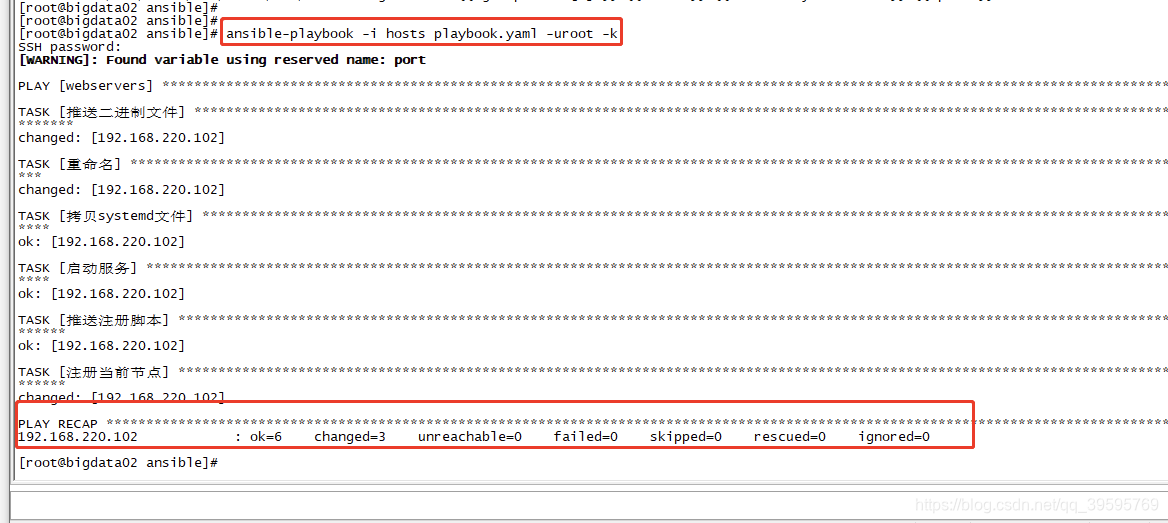Click the final shell prompt after recap
The width and height of the screenshot is (1168, 523).
pyautogui.click(x=118, y=463)
